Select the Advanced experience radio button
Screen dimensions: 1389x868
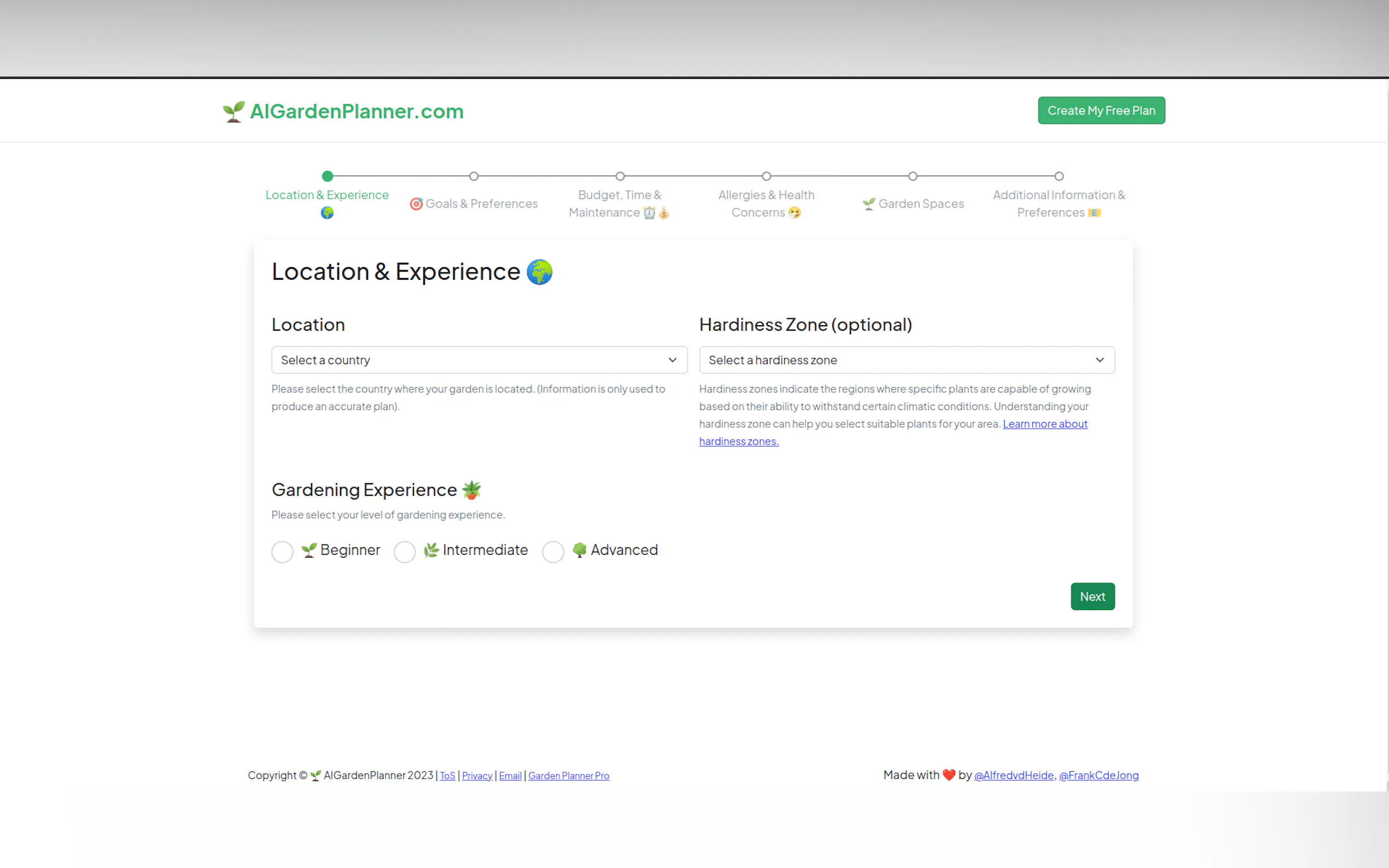click(x=553, y=552)
